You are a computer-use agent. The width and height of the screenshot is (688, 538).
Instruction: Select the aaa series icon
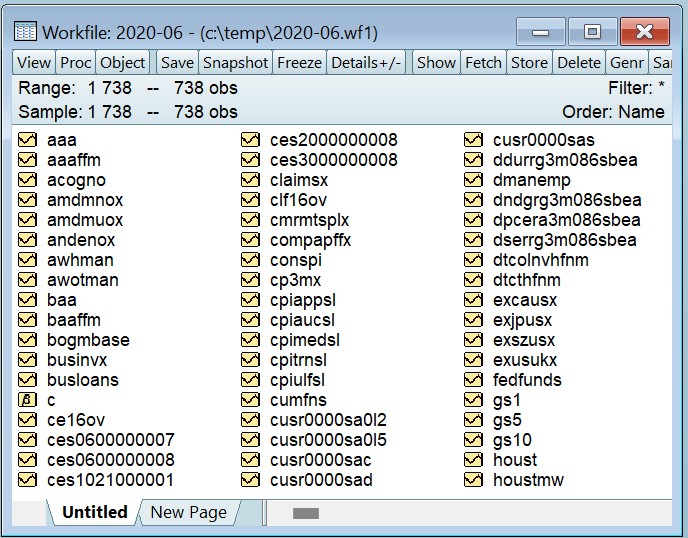[x=28, y=140]
